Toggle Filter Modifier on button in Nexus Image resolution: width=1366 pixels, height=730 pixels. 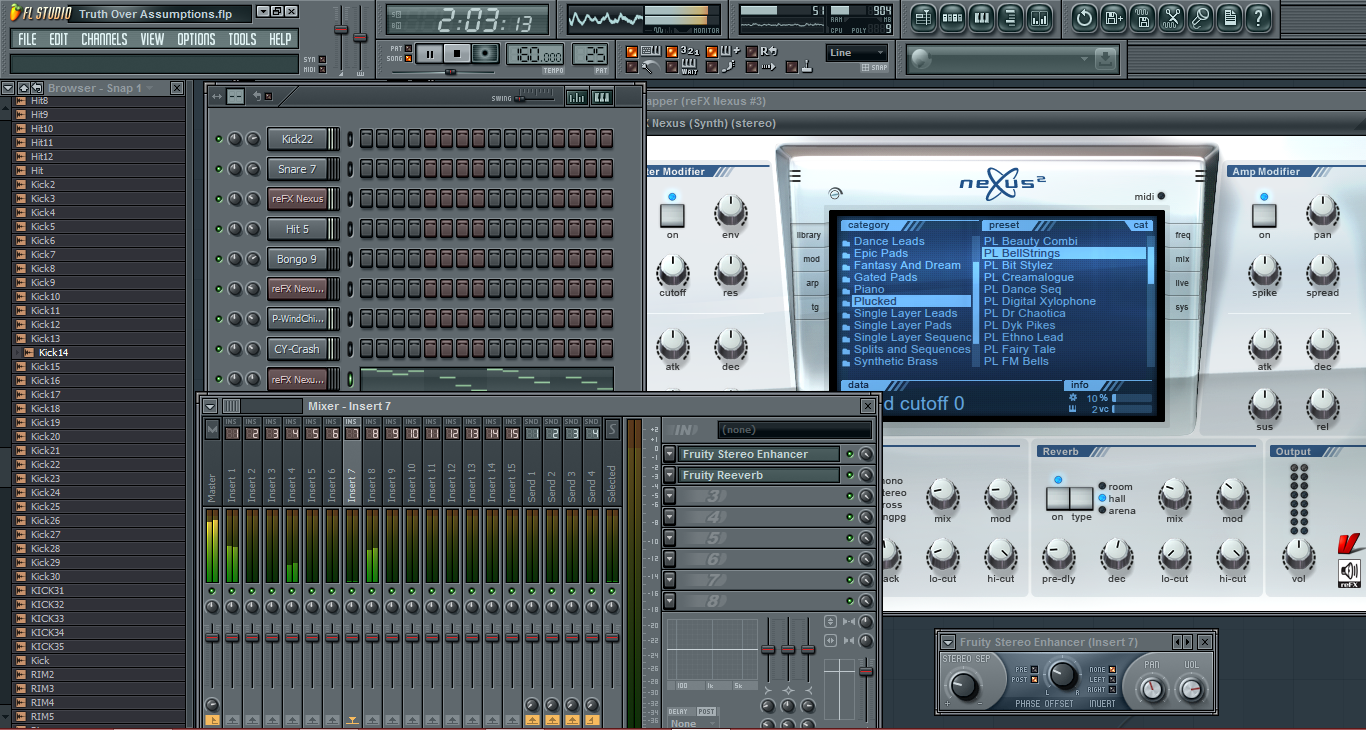672,214
